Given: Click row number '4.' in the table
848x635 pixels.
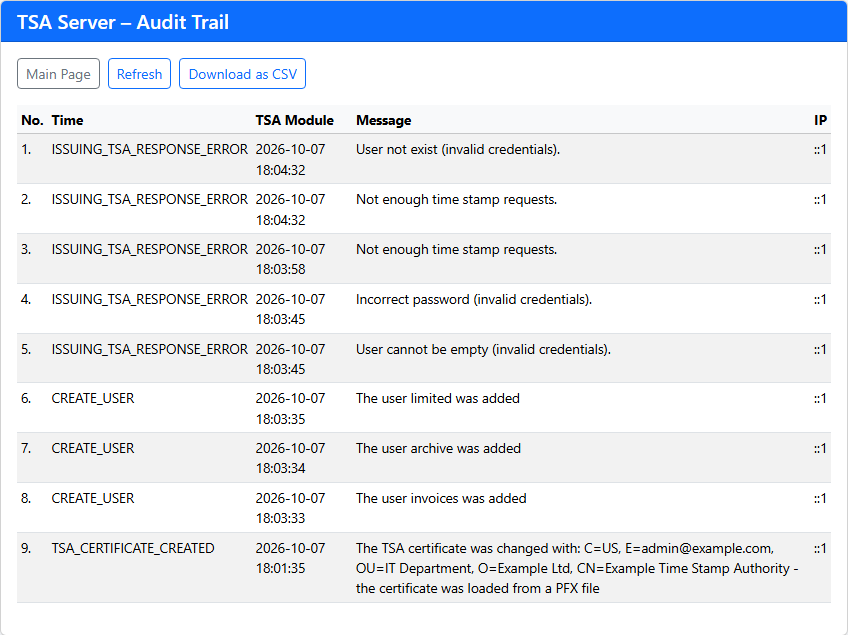Looking at the screenshot, I should point(26,299).
